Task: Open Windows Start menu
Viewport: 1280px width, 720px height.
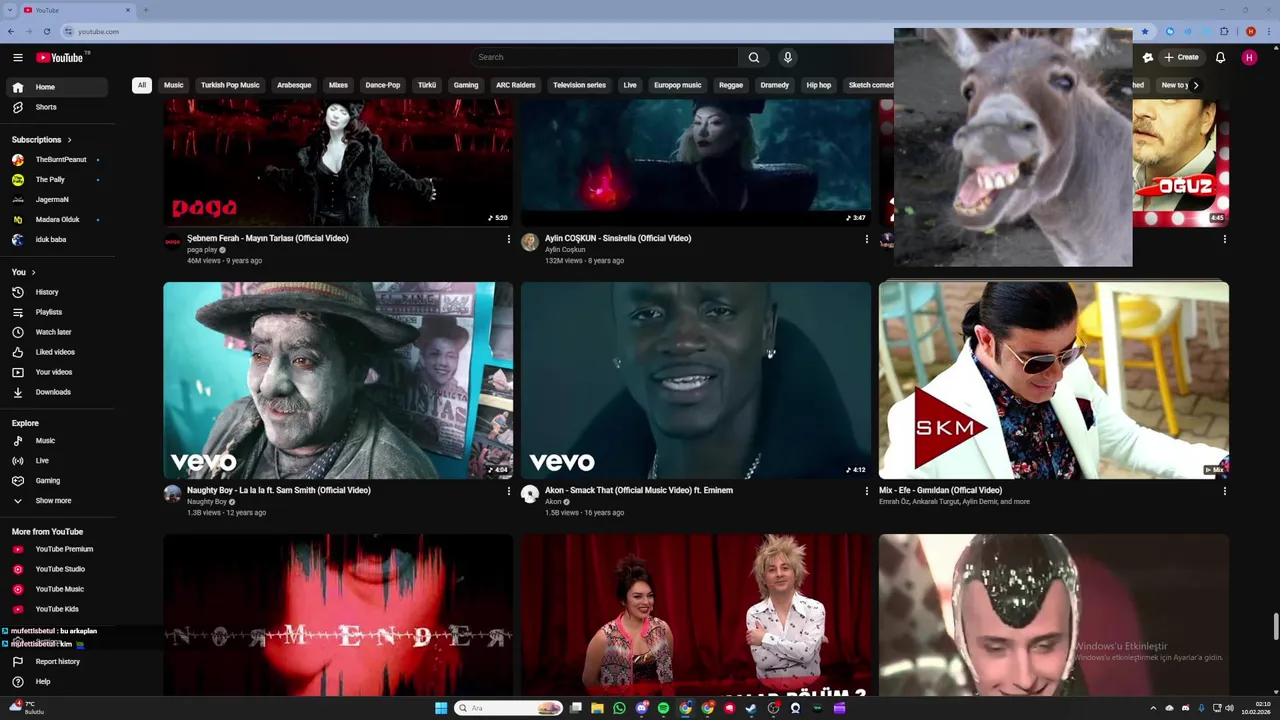Action: tap(441, 708)
